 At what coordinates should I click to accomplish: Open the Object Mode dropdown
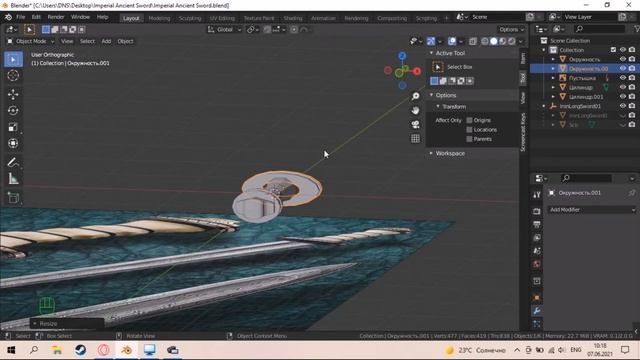pyautogui.click(x=31, y=41)
